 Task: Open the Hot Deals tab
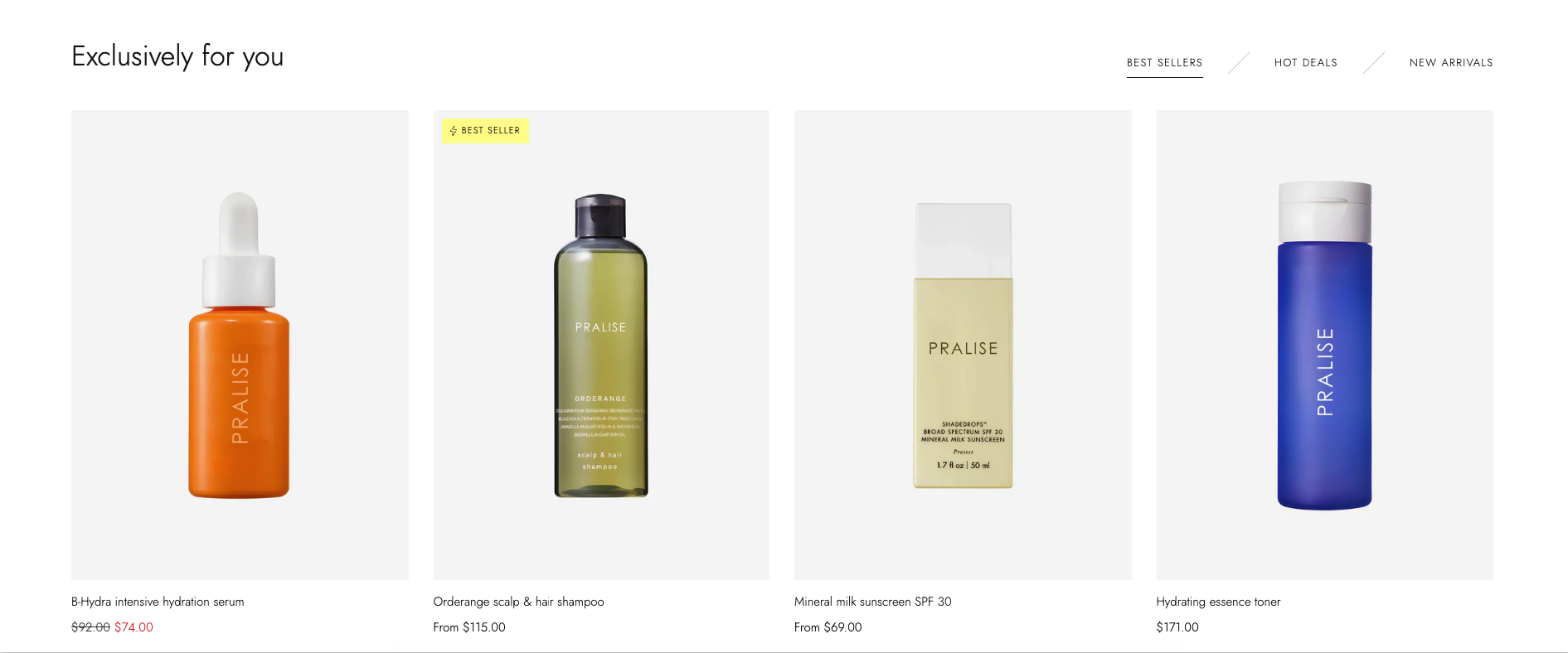pos(1306,63)
